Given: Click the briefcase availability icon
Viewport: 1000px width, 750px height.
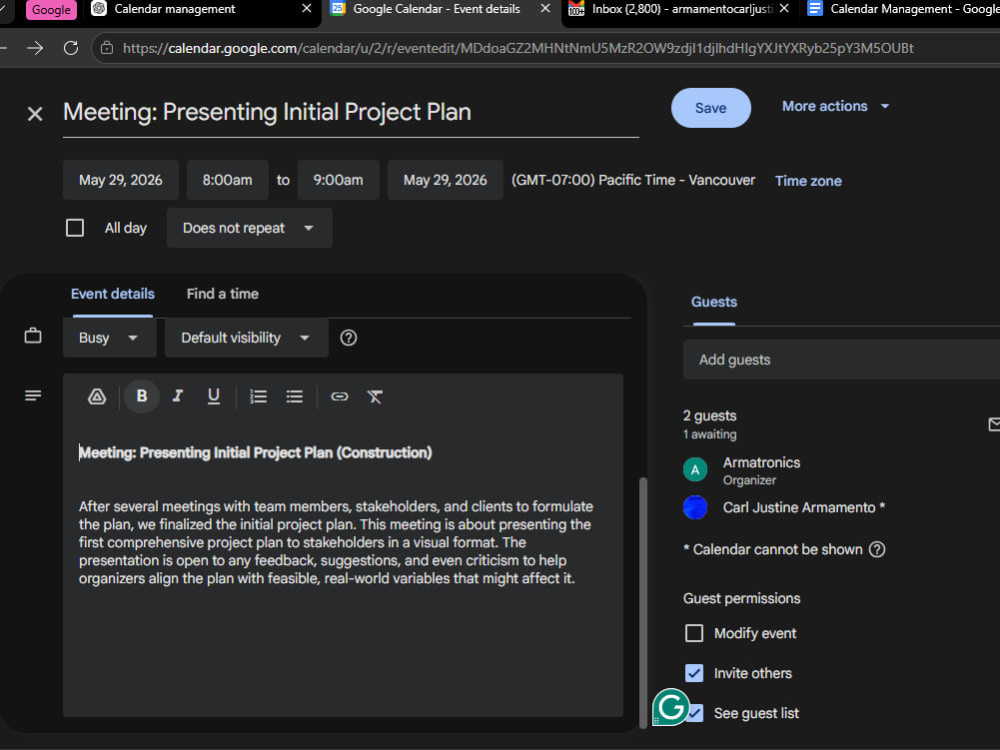Looking at the screenshot, I should click(33, 335).
